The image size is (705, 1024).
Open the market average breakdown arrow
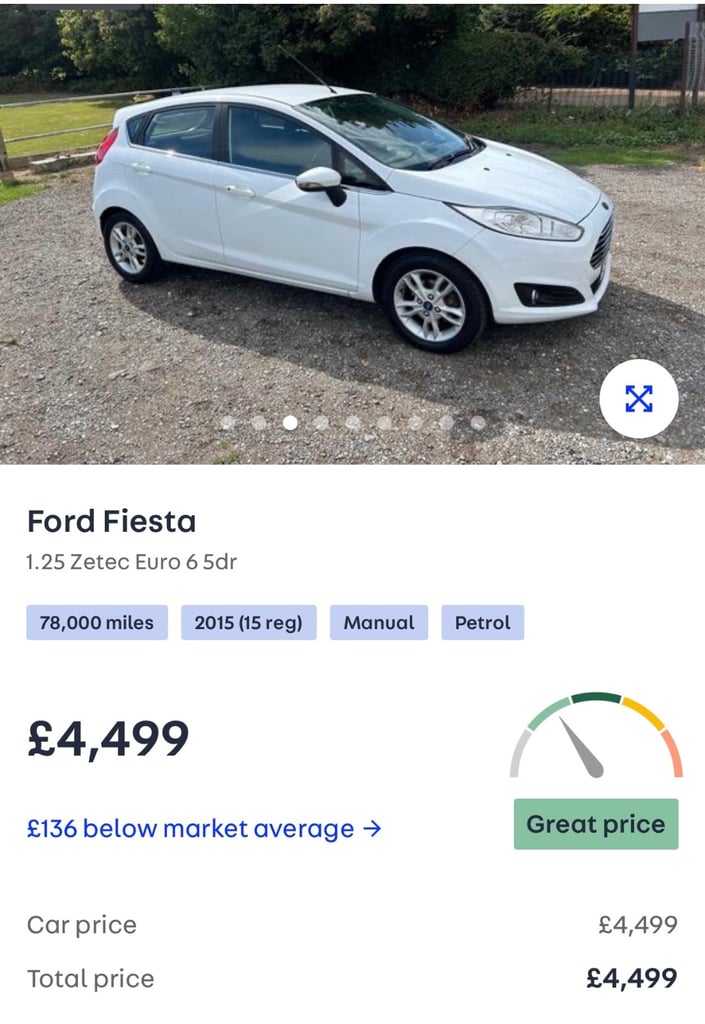pyautogui.click(x=374, y=828)
